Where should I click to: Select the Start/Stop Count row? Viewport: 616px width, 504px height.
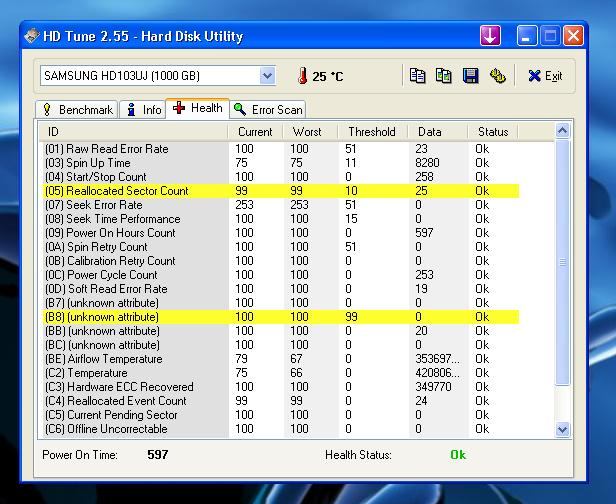[x=281, y=177]
